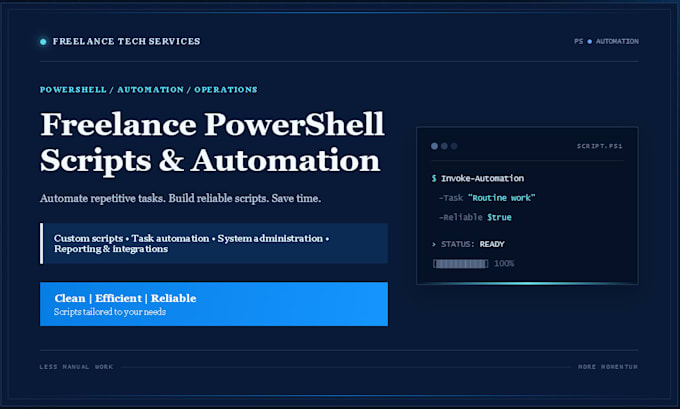
Task: Click the "READY" status value
Action: [x=492, y=244]
